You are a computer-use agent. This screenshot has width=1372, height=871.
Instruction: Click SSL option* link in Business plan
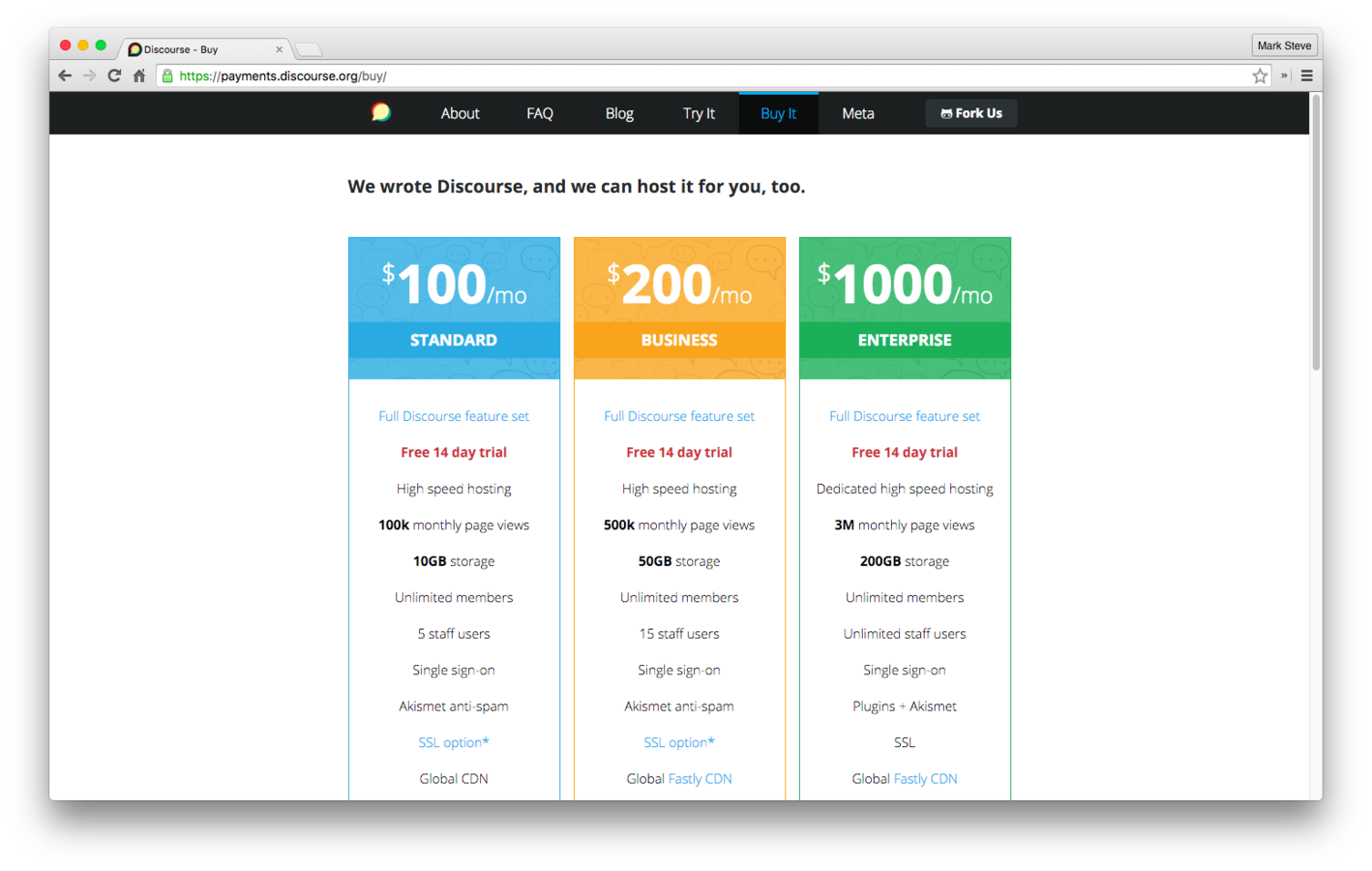(x=679, y=742)
